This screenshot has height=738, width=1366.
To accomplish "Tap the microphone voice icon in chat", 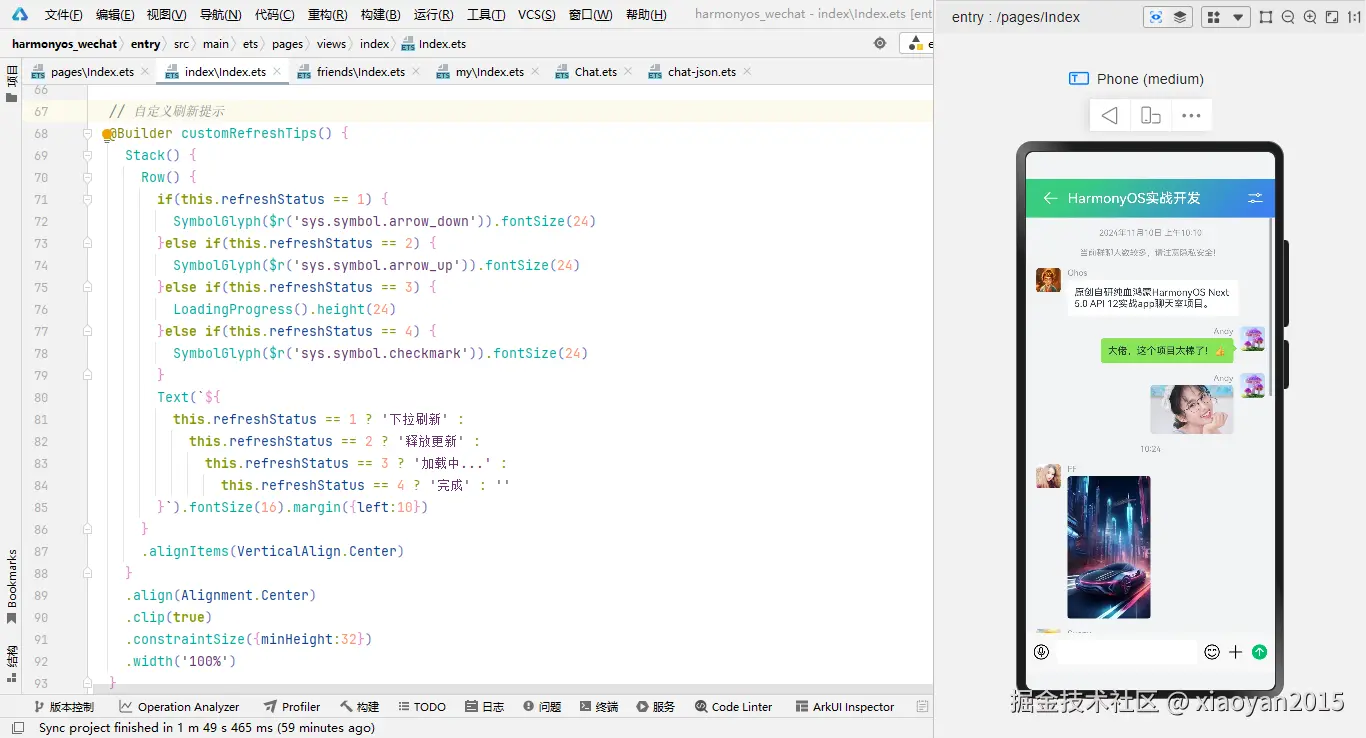I will click(1041, 652).
